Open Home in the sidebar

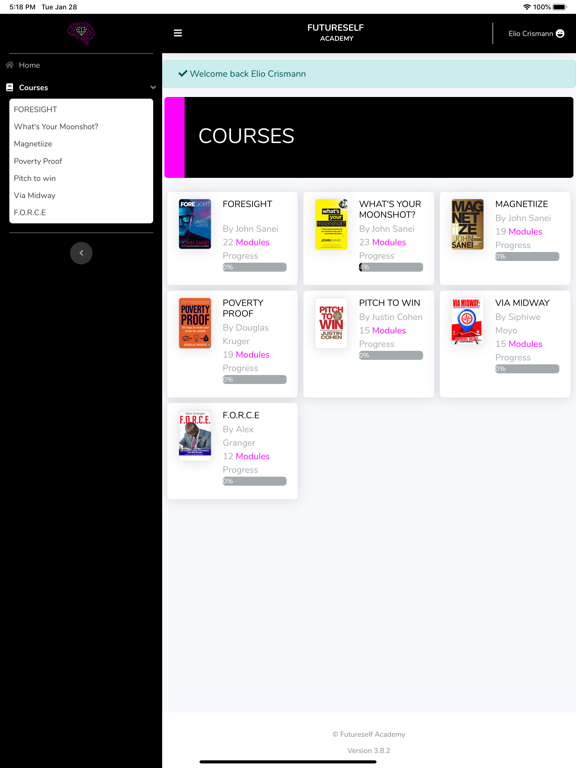[29, 65]
